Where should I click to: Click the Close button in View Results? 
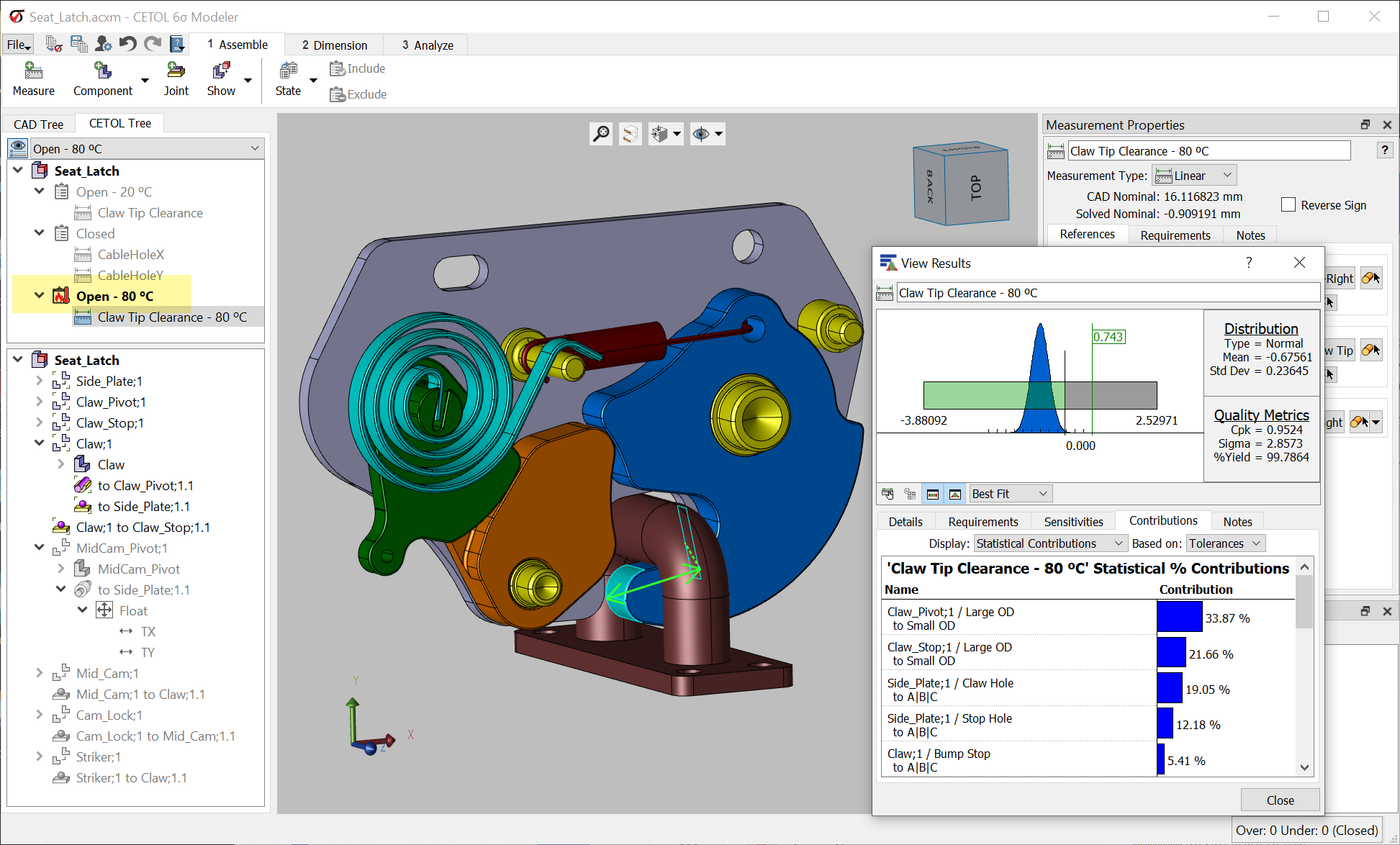coord(1280,800)
